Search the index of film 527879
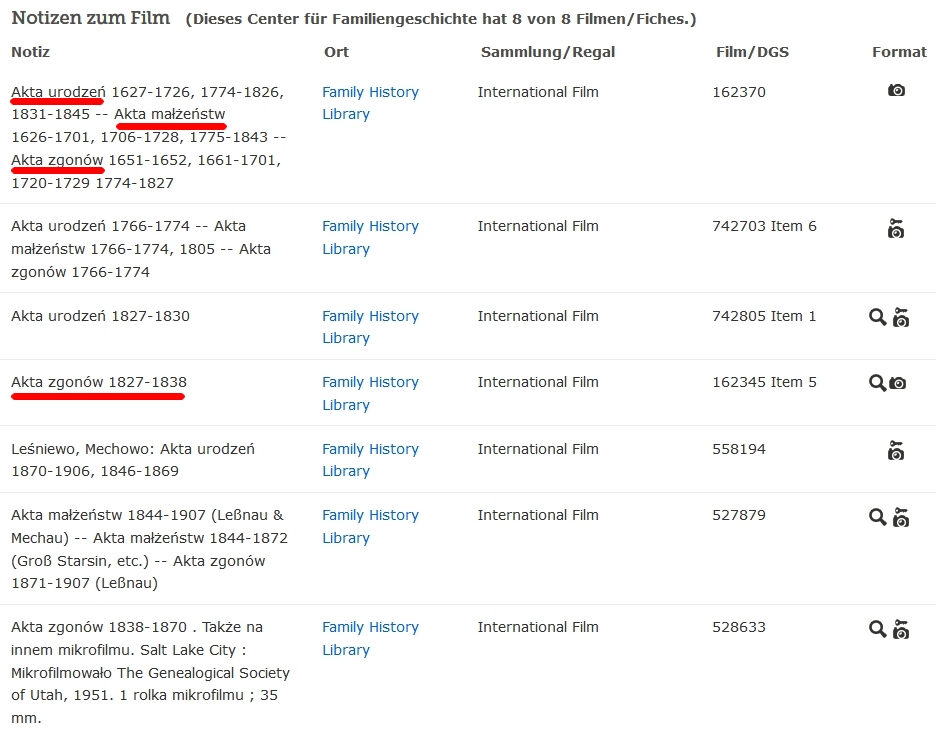Viewport: 940px width, 732px height. (877, 517)
